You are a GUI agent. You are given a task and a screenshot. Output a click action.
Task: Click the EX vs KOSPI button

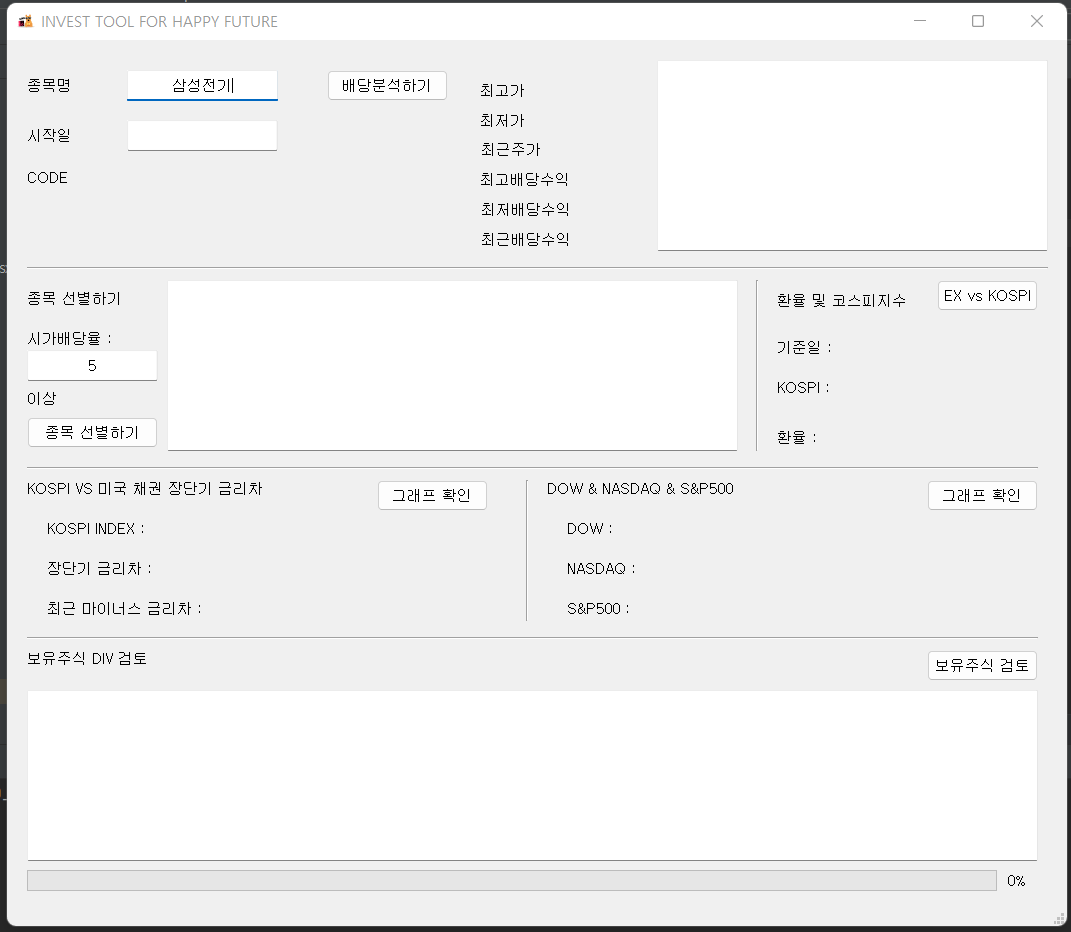tap(987, 296)
